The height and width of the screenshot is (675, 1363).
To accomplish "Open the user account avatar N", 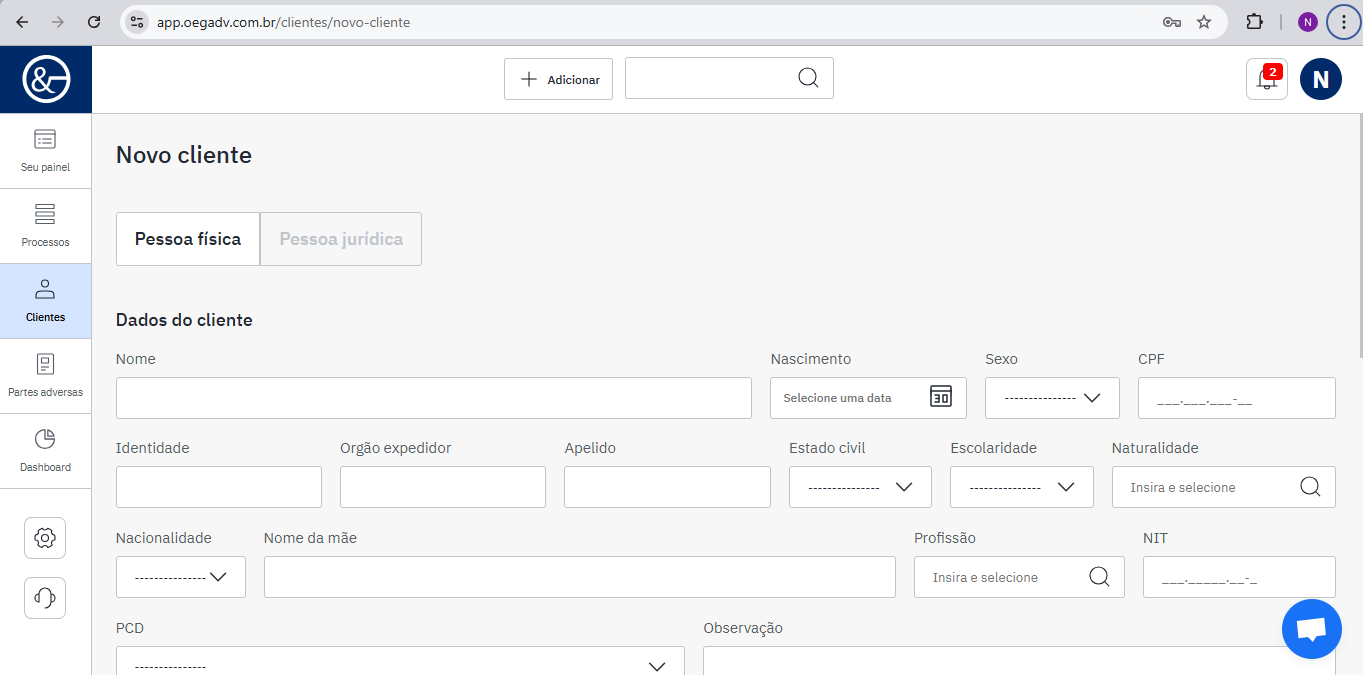I will (x=1321, y=79).
